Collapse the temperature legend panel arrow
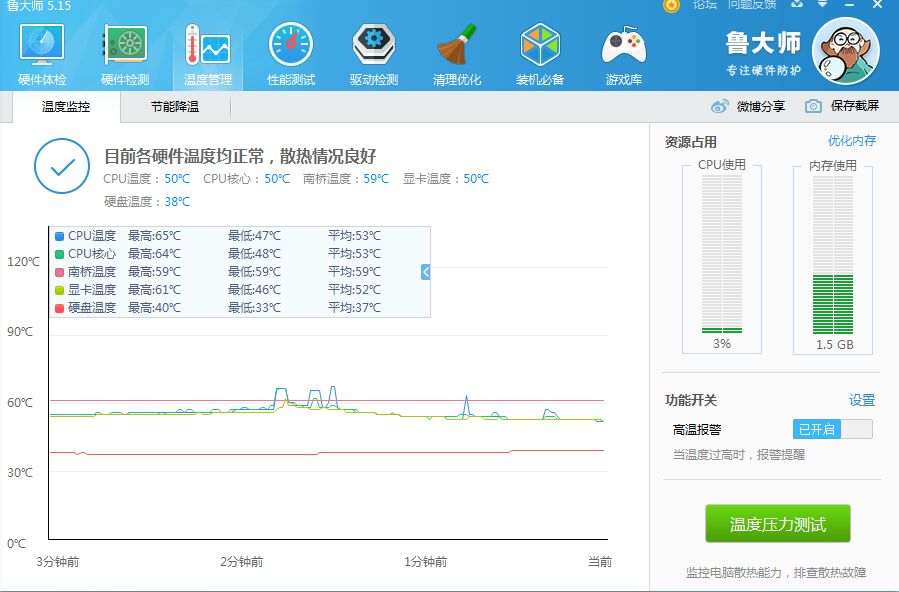Viewport: 899px width, 592px height. 425,272
